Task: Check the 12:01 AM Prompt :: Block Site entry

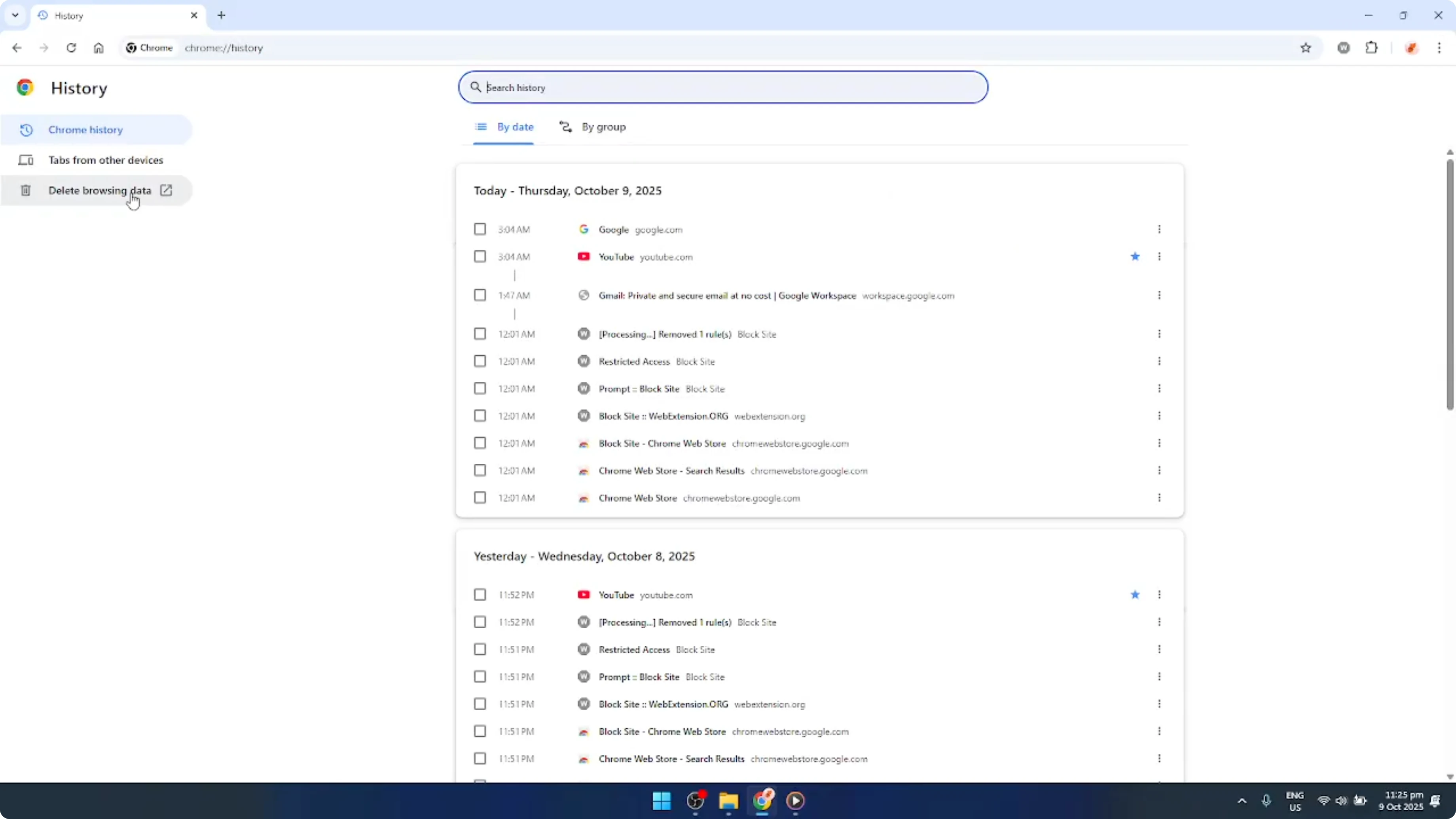Action: [480, 388]
